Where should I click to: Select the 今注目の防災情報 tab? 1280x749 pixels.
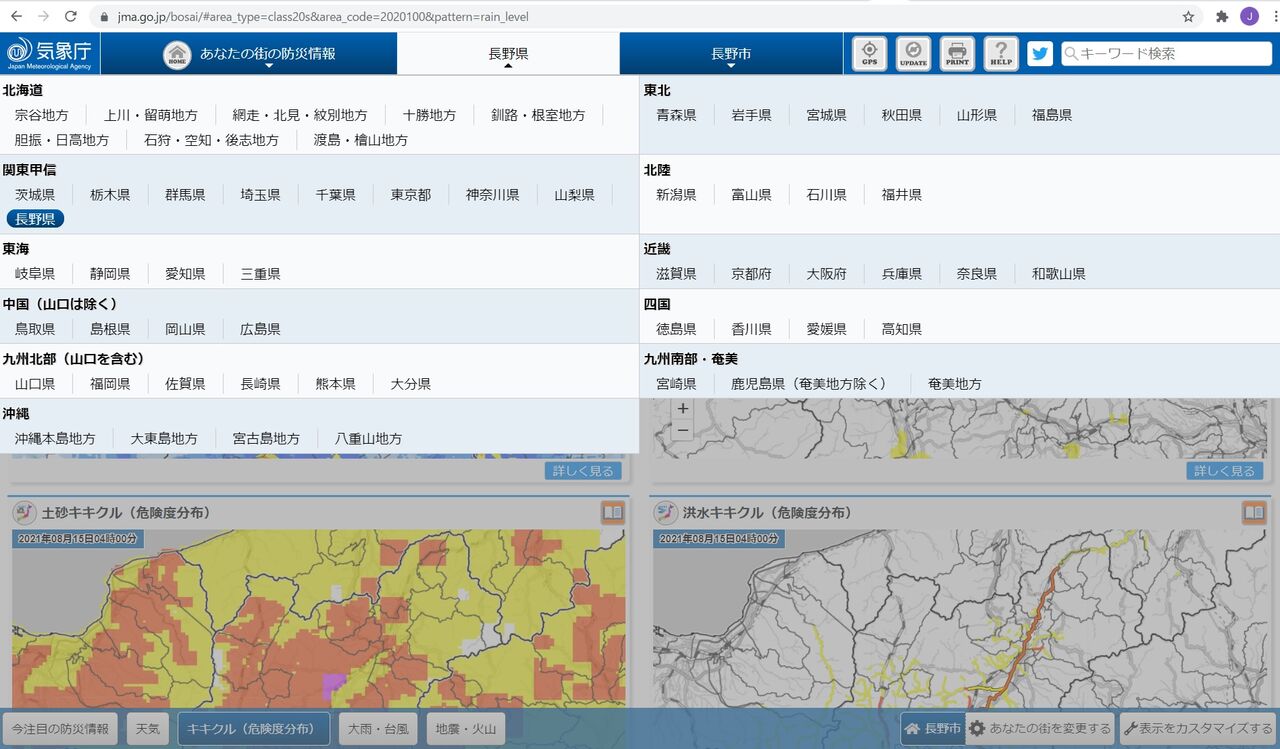coord(60,729)
